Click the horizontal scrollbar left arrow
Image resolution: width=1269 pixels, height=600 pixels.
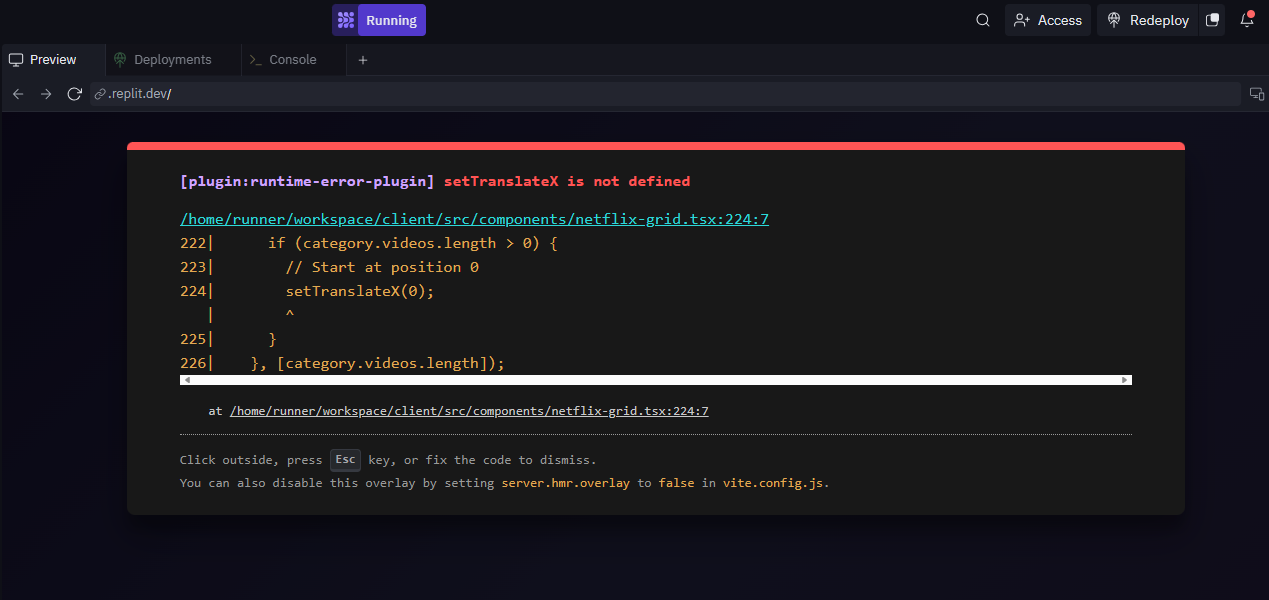coord(187,380)
